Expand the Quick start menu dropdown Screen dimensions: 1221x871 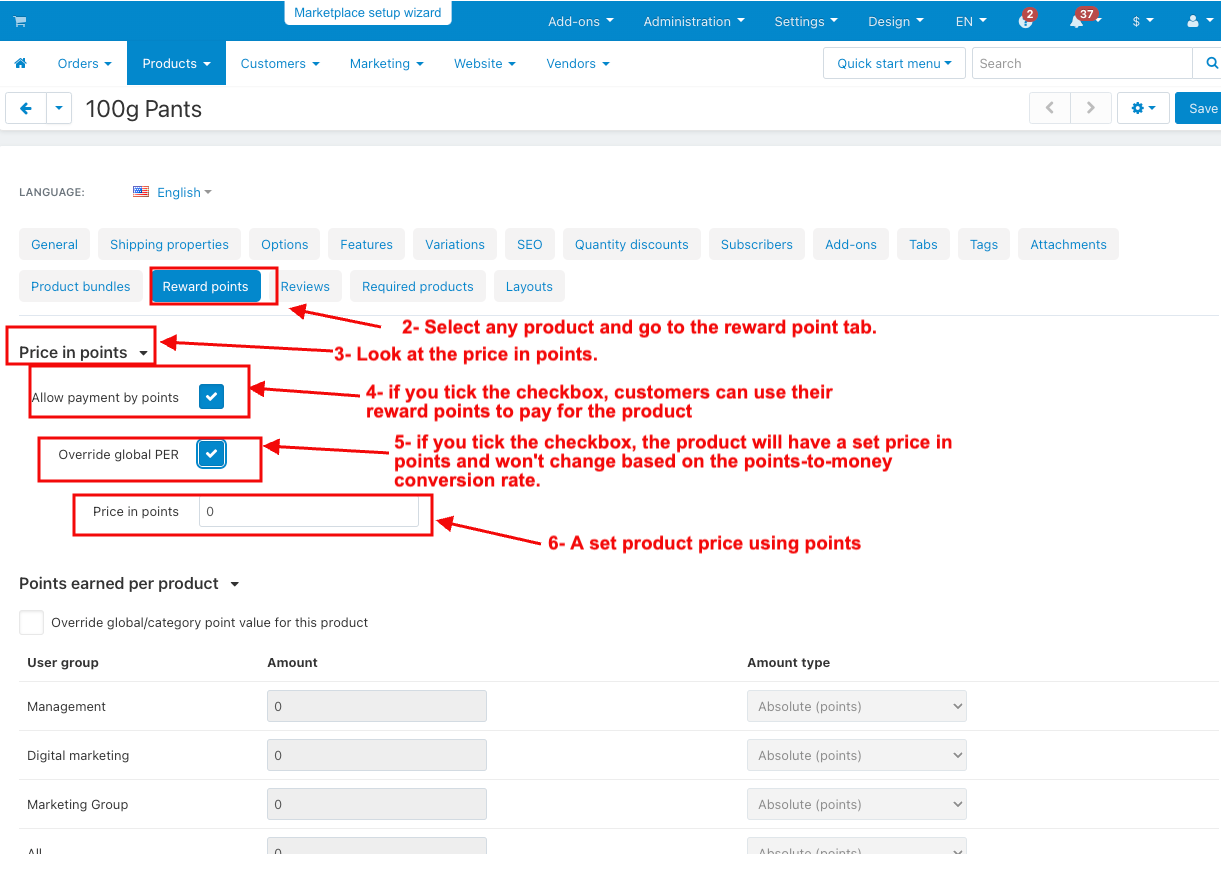894,63
